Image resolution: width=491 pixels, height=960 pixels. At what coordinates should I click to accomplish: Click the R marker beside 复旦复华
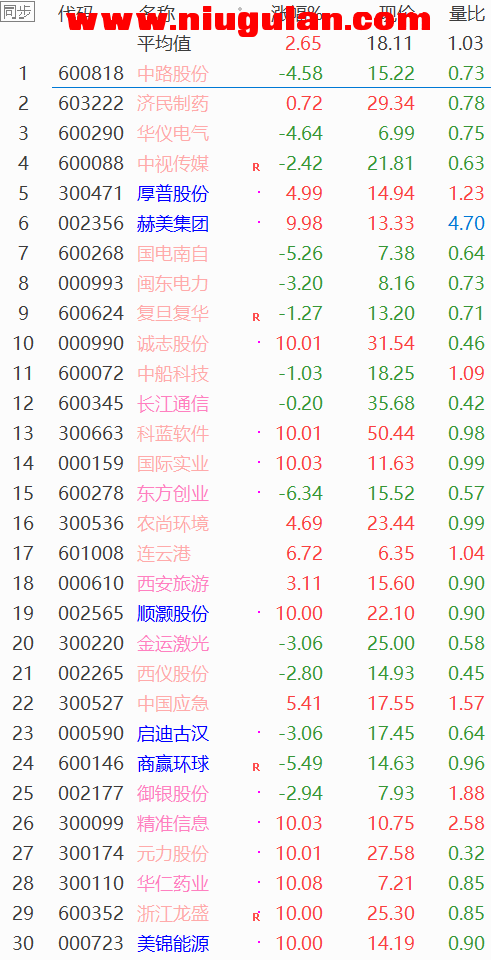(x=257, y=317)
